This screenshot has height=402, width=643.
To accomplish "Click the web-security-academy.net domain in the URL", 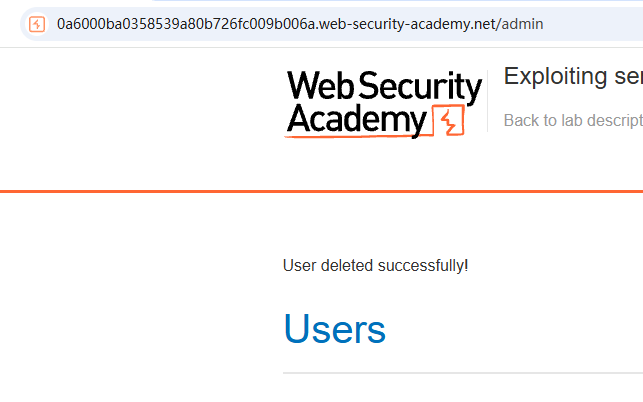I will tap(408, 24).
